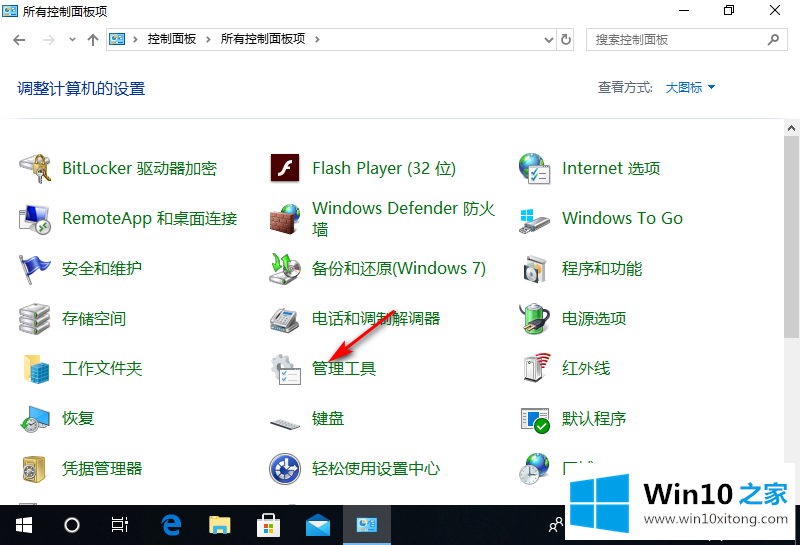The width and height of the screenshot is (800, 545).
Task: Open Cortana circle on taskbar
Action: (71, 525)
